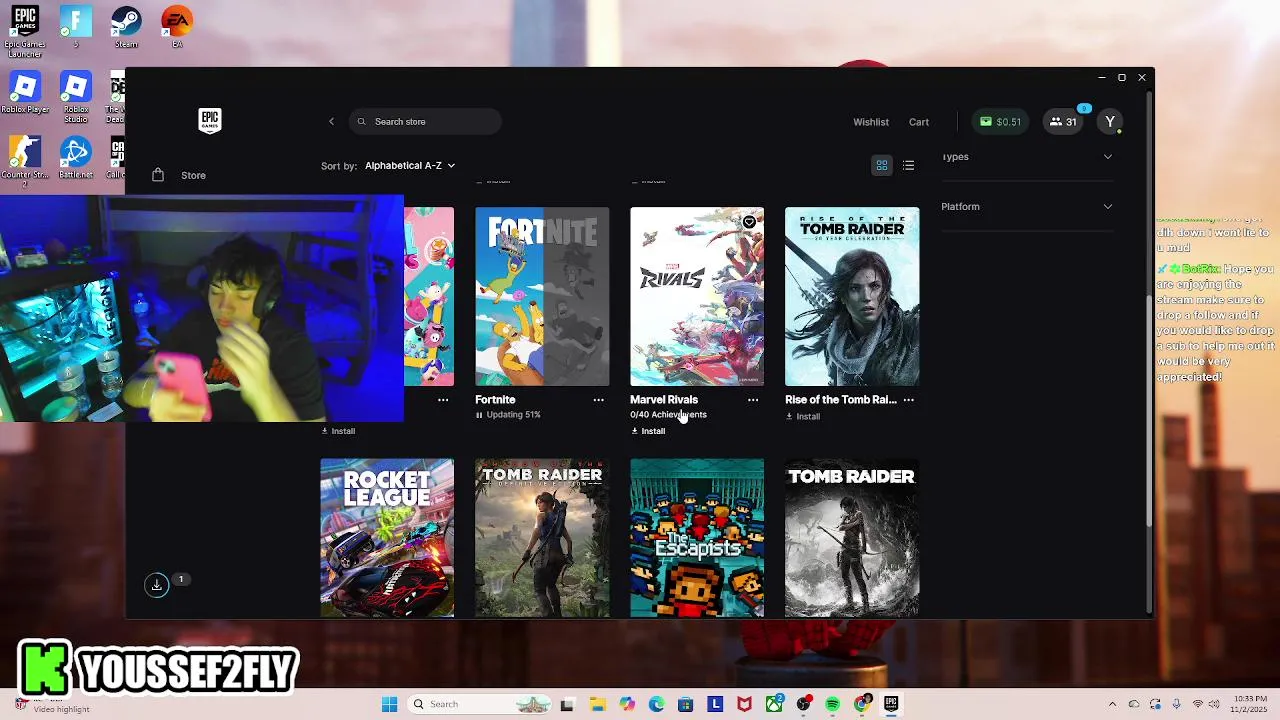Click the library vertical scrollbar
This screenshot has height=720, width=1280.
click(1148, 410)
